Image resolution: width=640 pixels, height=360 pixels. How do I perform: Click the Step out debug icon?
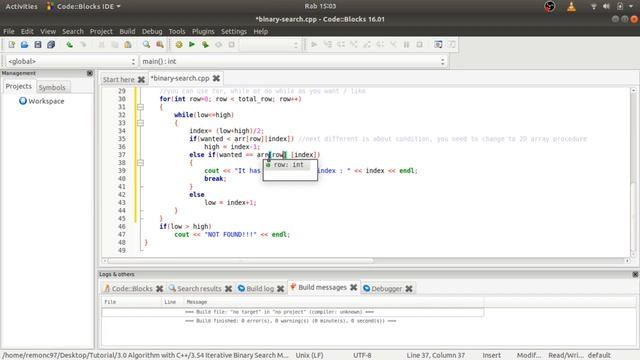367,44
